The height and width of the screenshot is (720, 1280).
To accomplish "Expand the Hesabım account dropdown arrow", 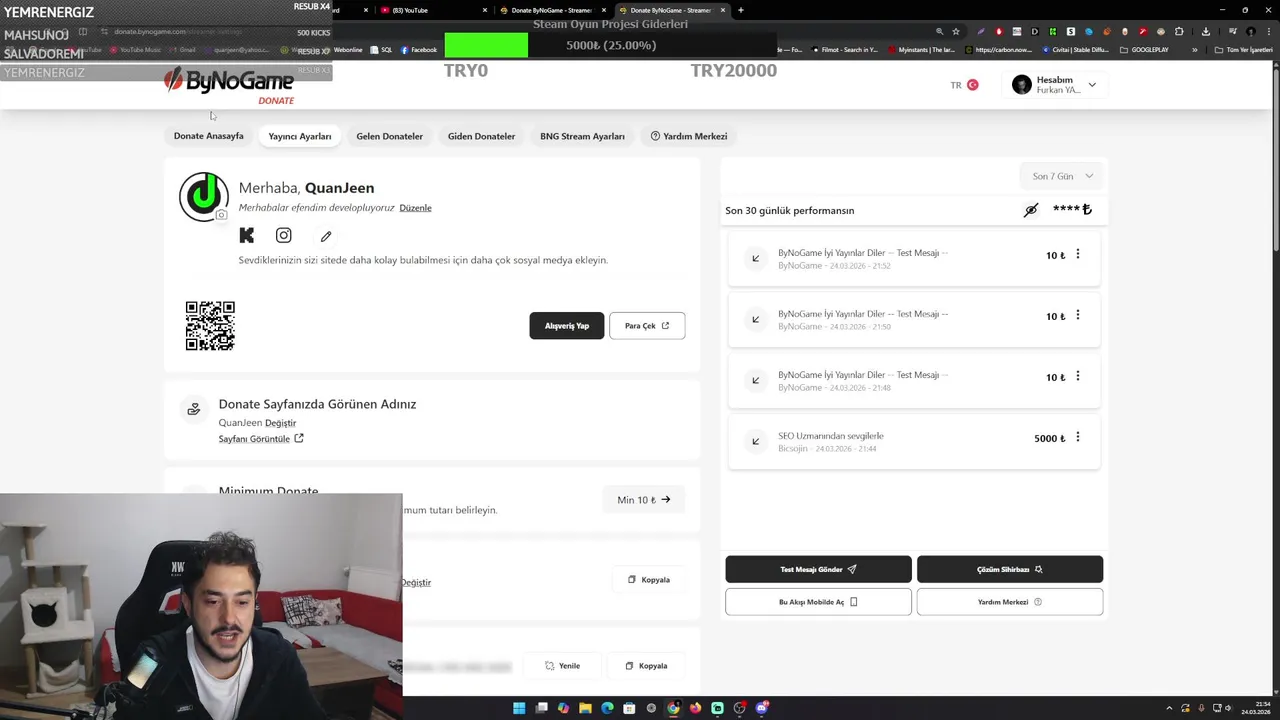I will point(1092,85).
